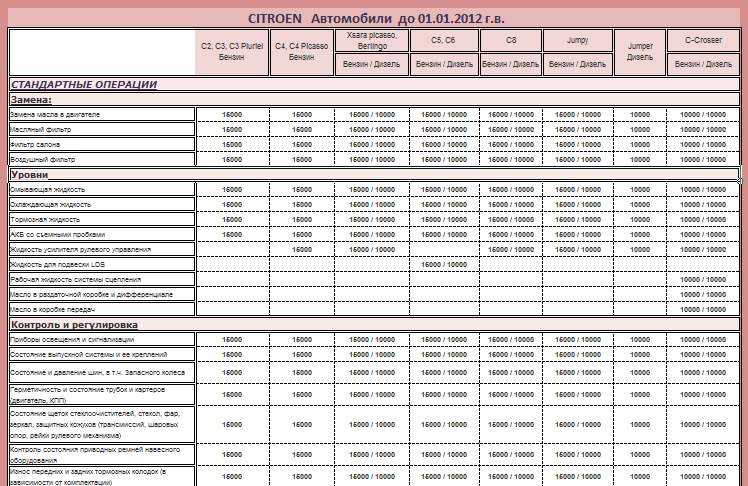Select Jumper '10000' in 'Тормозная жидкость' row
The height and width of the screenshot is (486, 748).
(x=640, y=220)
